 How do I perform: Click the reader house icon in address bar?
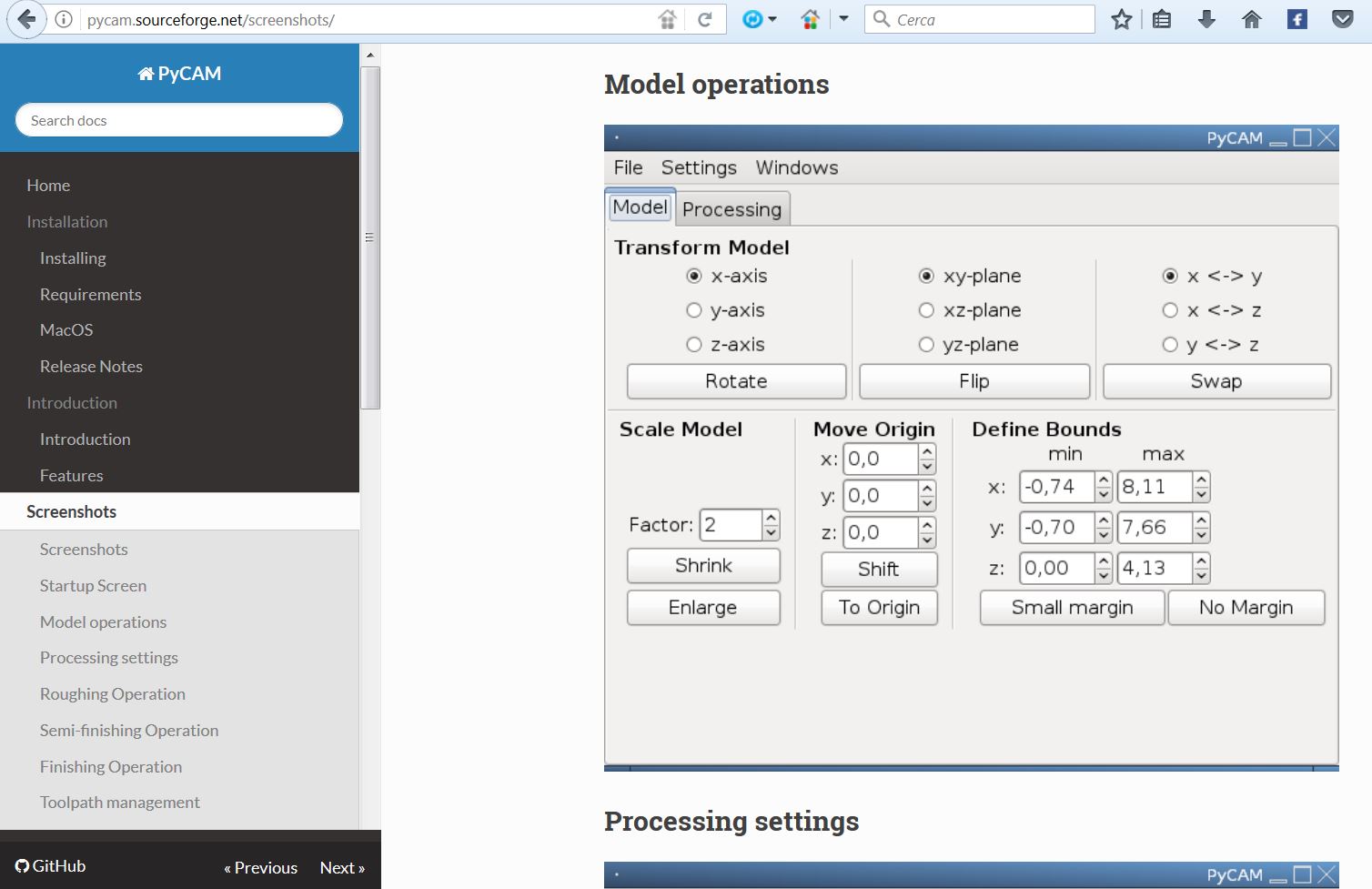click(x=668, y=19)
